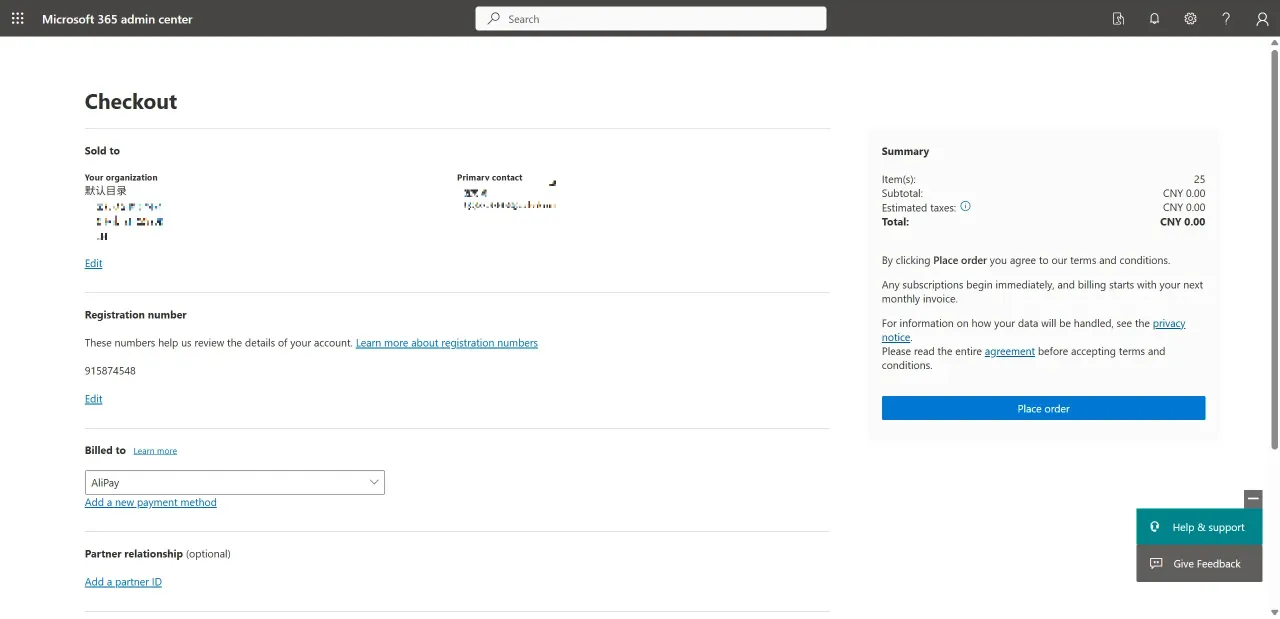The width and height of the screenshot is (1280, 619).
Task: Click the item count 25 in Summary
Action: pyautogui.click(x=1199, y=180)
